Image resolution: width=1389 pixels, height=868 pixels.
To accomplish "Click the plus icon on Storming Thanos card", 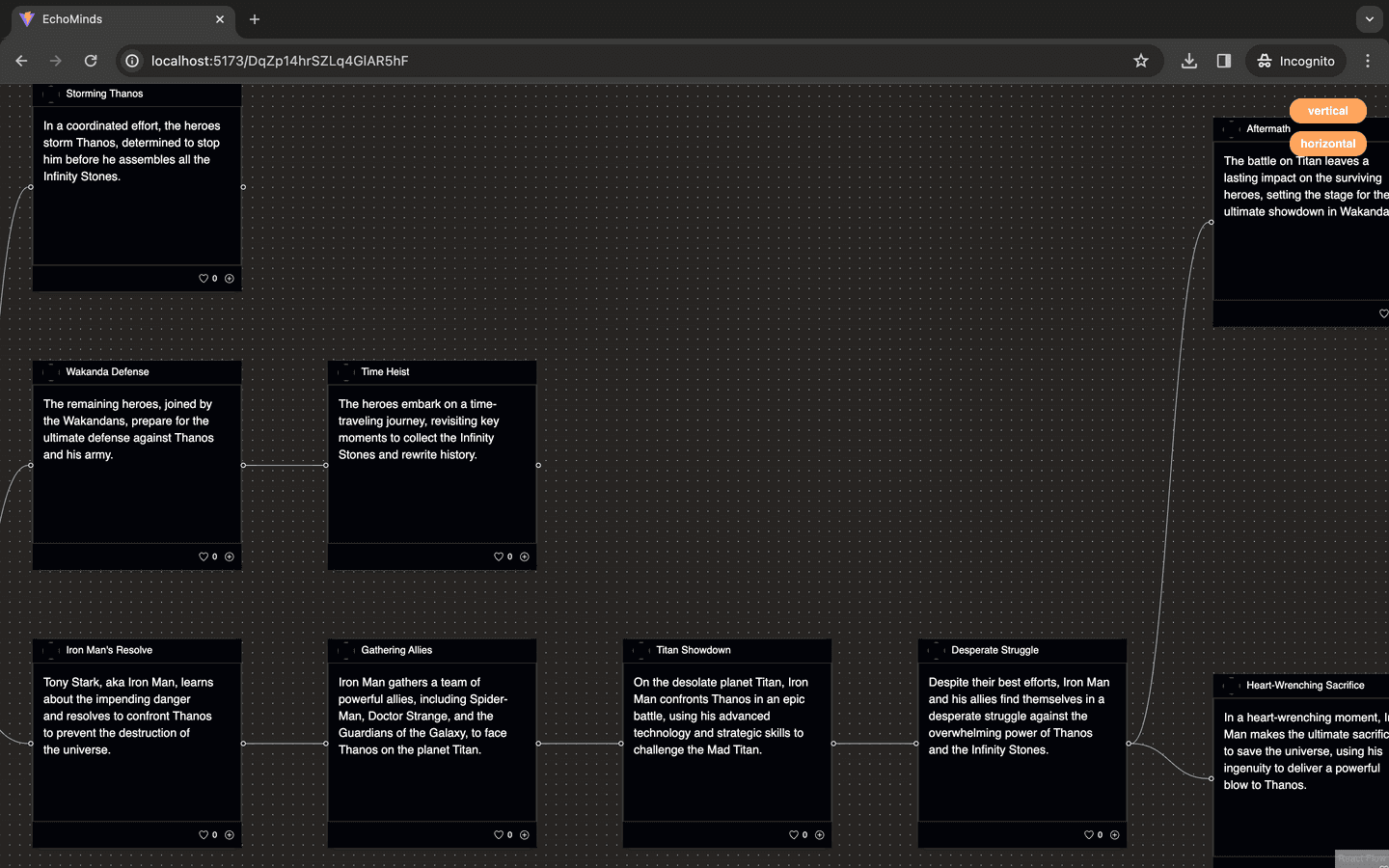I will 230,279.
